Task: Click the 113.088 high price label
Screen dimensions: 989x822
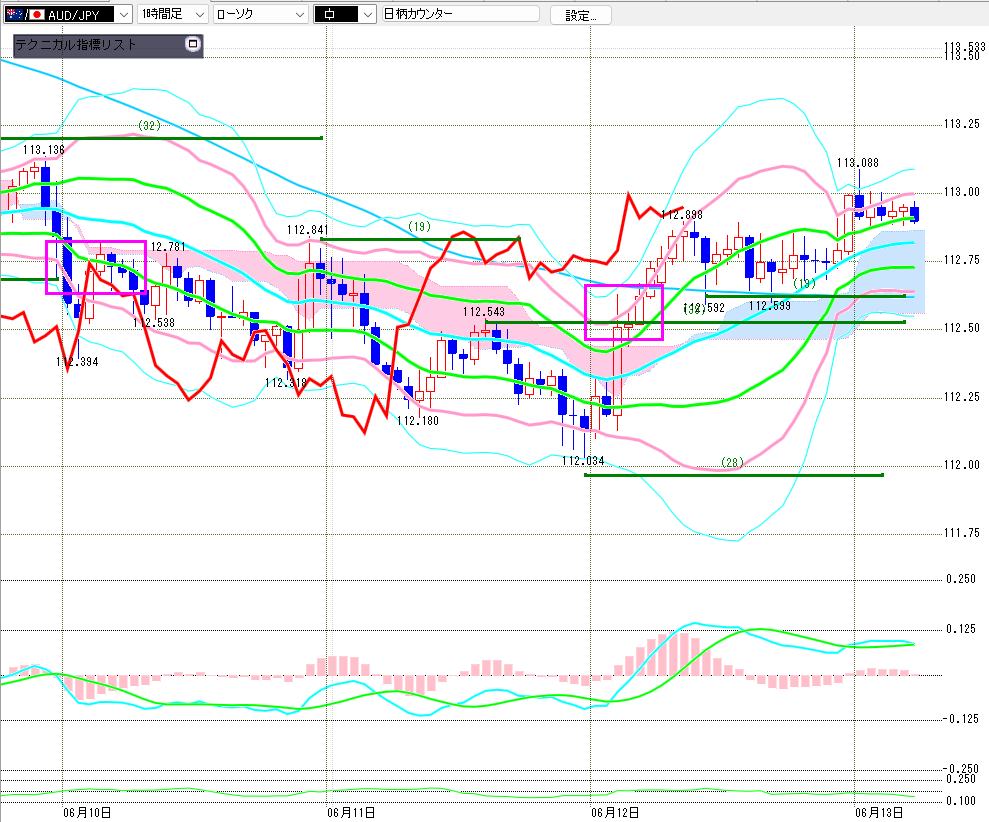Action: [x=858, y=163]
